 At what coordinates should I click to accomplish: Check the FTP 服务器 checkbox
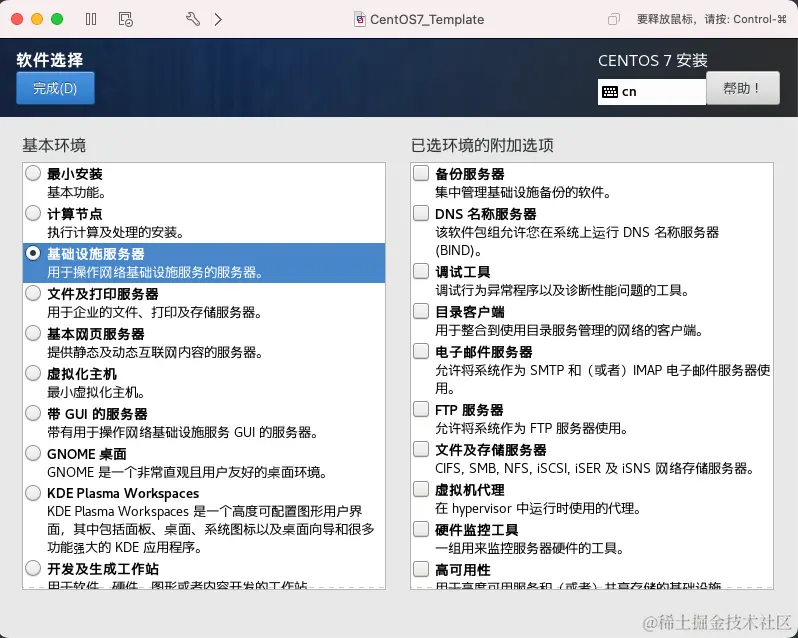click(421, 409)
